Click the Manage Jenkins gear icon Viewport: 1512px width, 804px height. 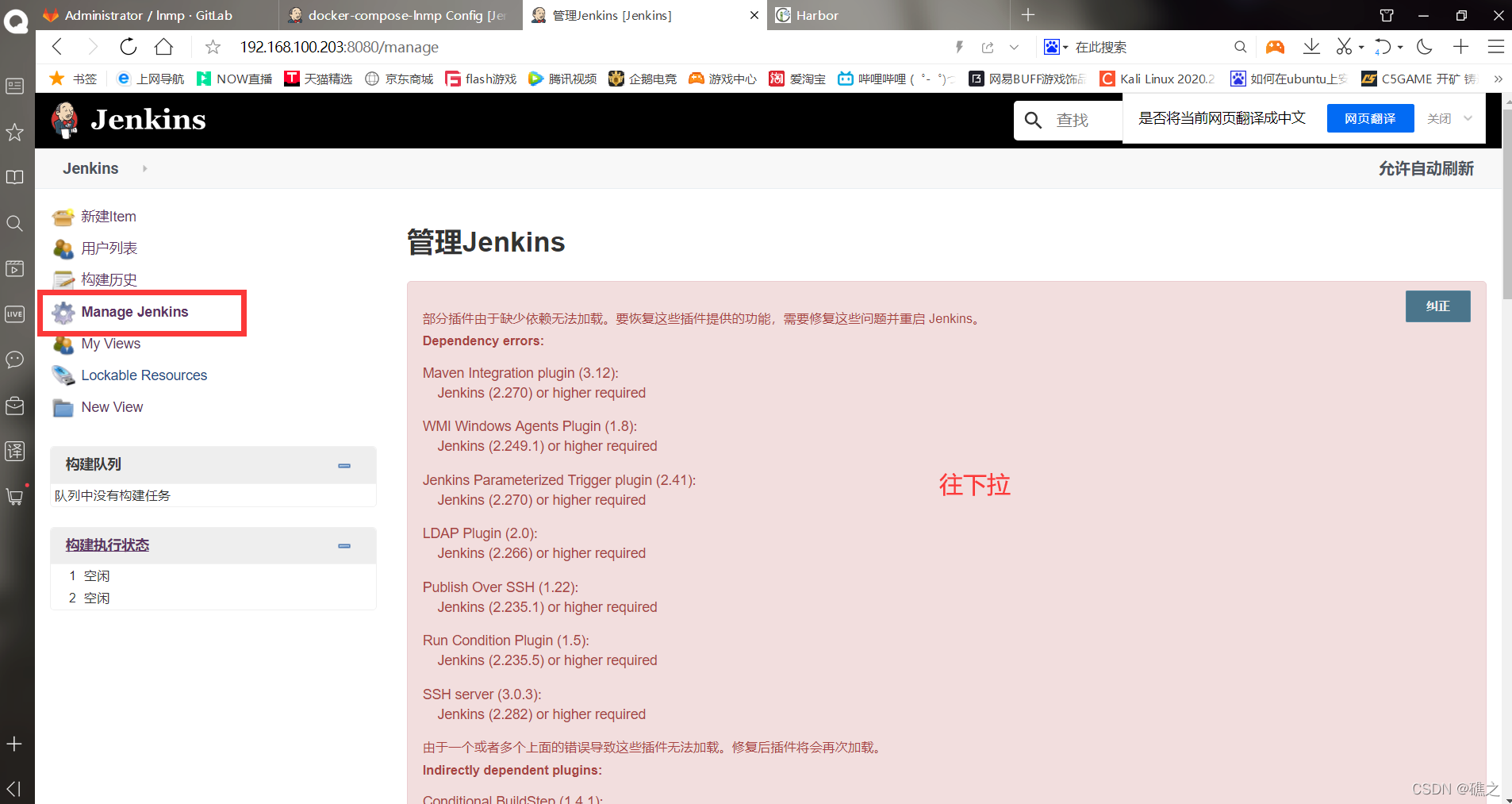63,313
